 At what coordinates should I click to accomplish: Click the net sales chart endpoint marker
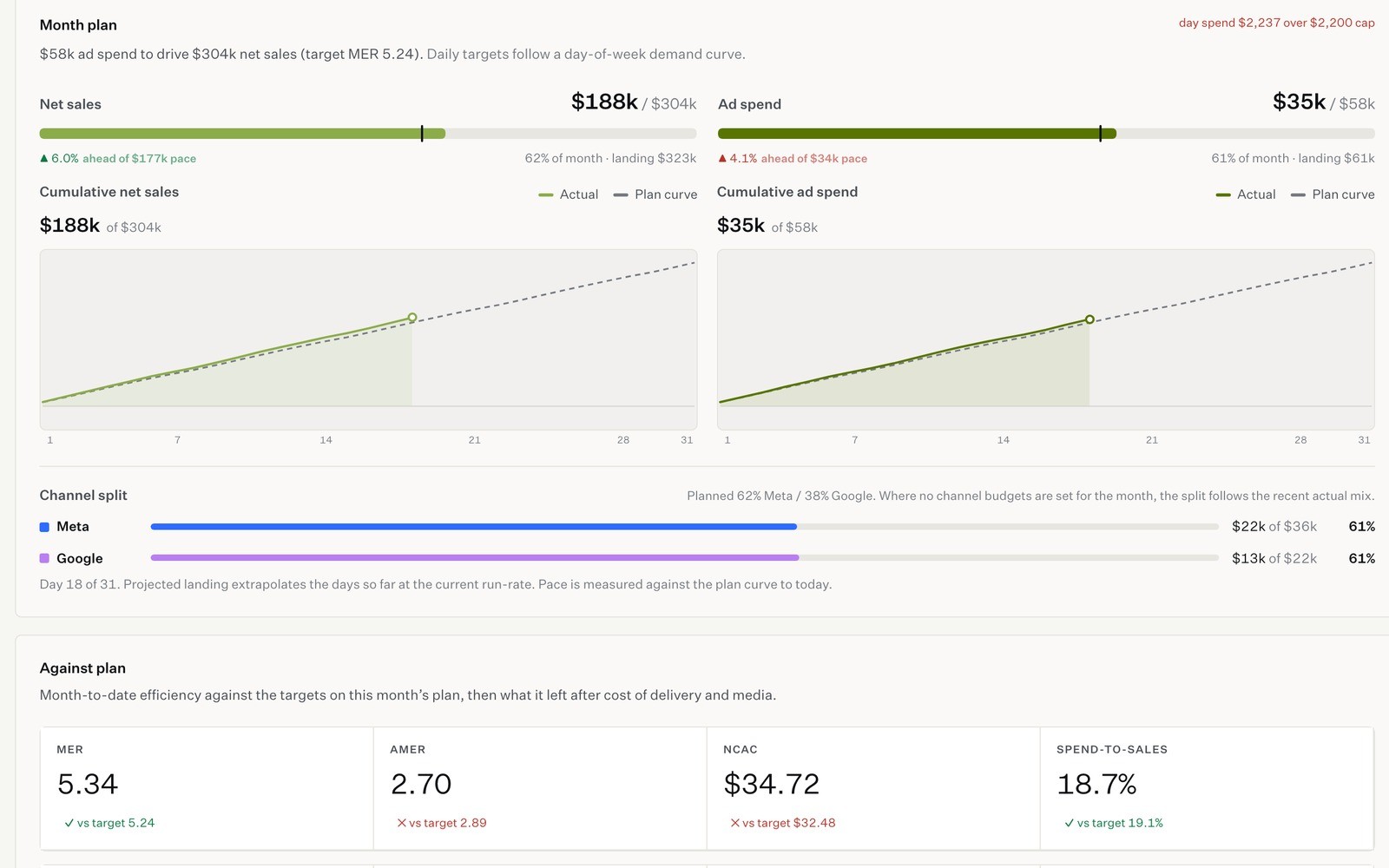[x=412, y=318]
